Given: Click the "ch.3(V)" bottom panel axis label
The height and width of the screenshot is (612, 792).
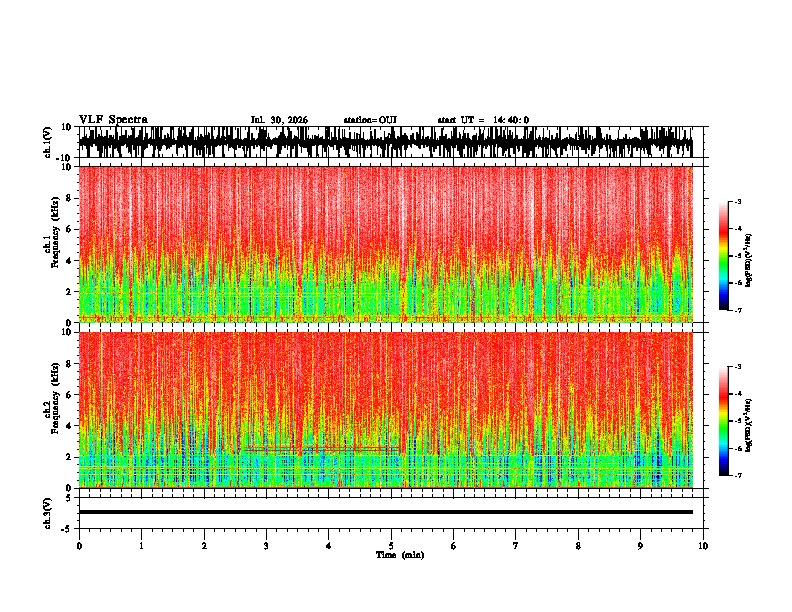Looking at the screenshot, I should click(48, 513).
